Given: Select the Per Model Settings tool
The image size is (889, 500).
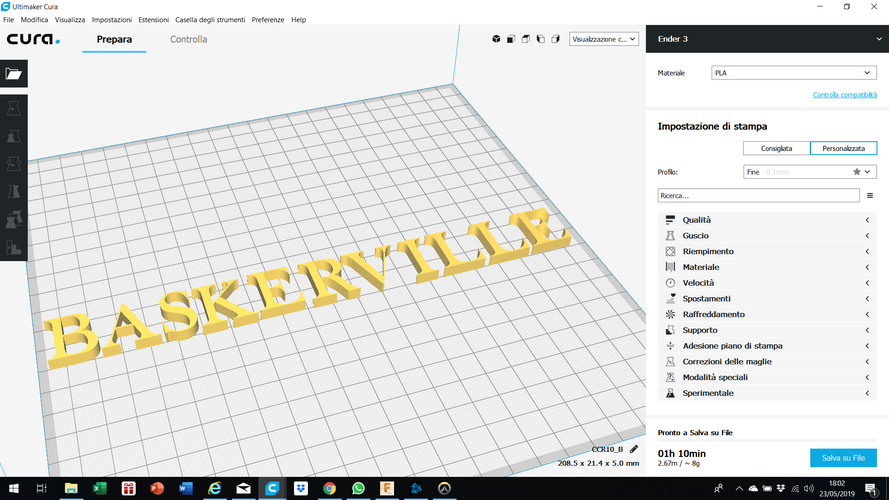Looking at the screenshot, I should (14, 219).
